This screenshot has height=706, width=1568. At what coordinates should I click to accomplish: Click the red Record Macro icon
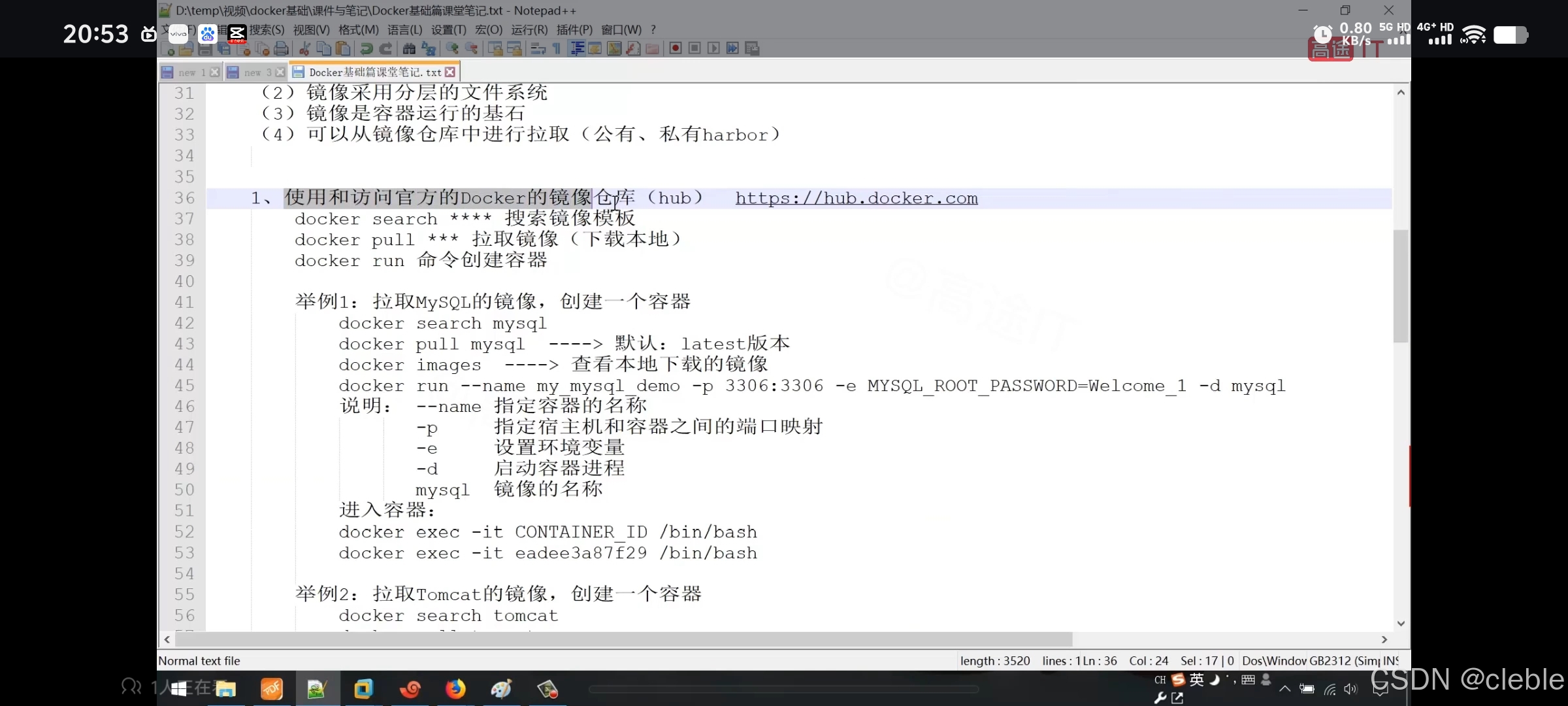tap(676, 48)
